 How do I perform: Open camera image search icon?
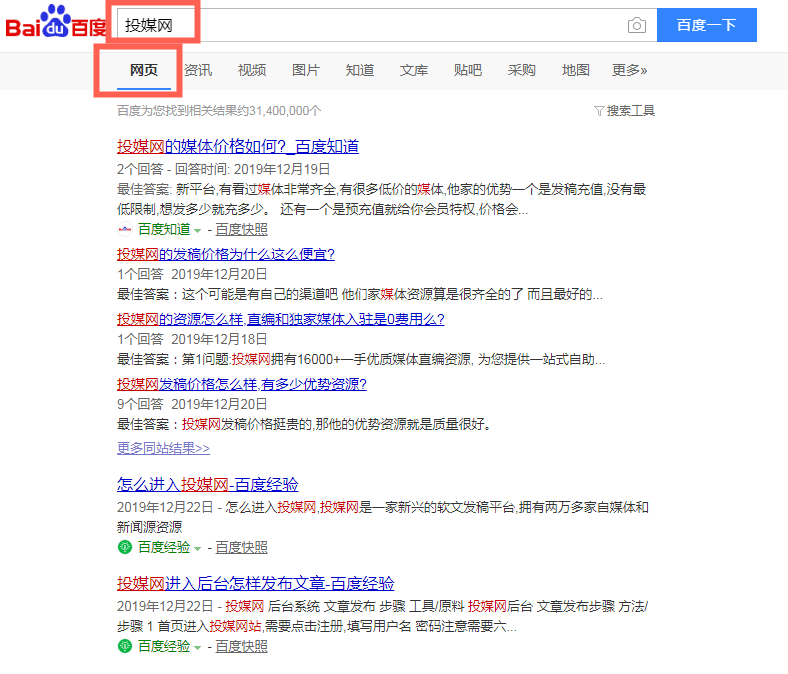pos(637,25)
